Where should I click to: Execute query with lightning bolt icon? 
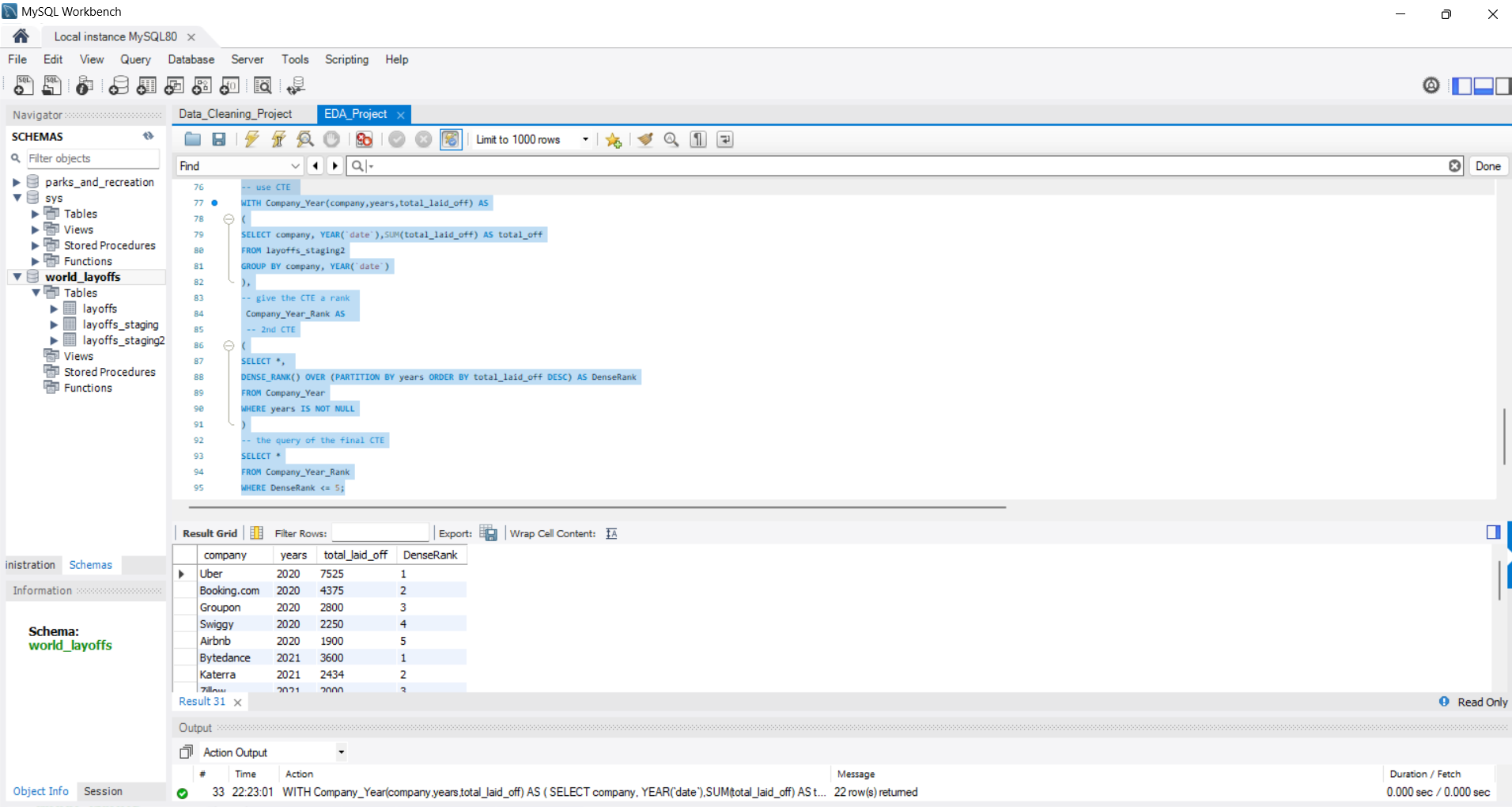click(x=251, y=139)
